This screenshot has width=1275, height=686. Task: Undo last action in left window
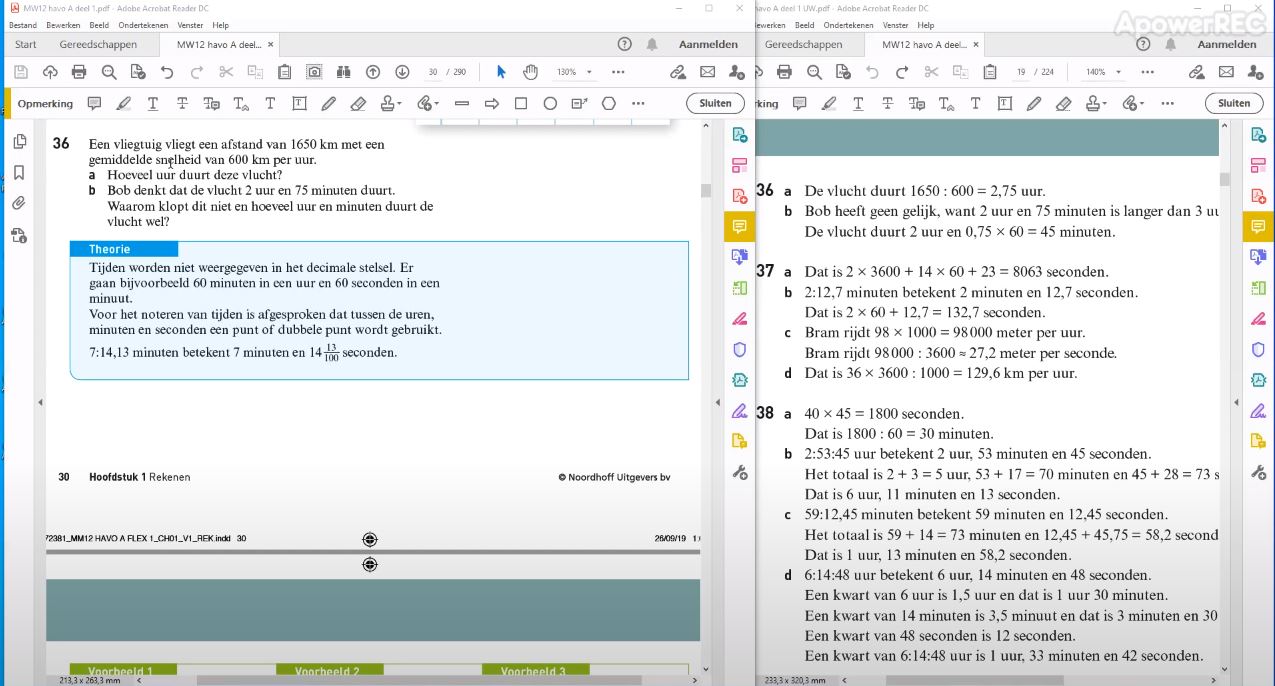[167, 72]
